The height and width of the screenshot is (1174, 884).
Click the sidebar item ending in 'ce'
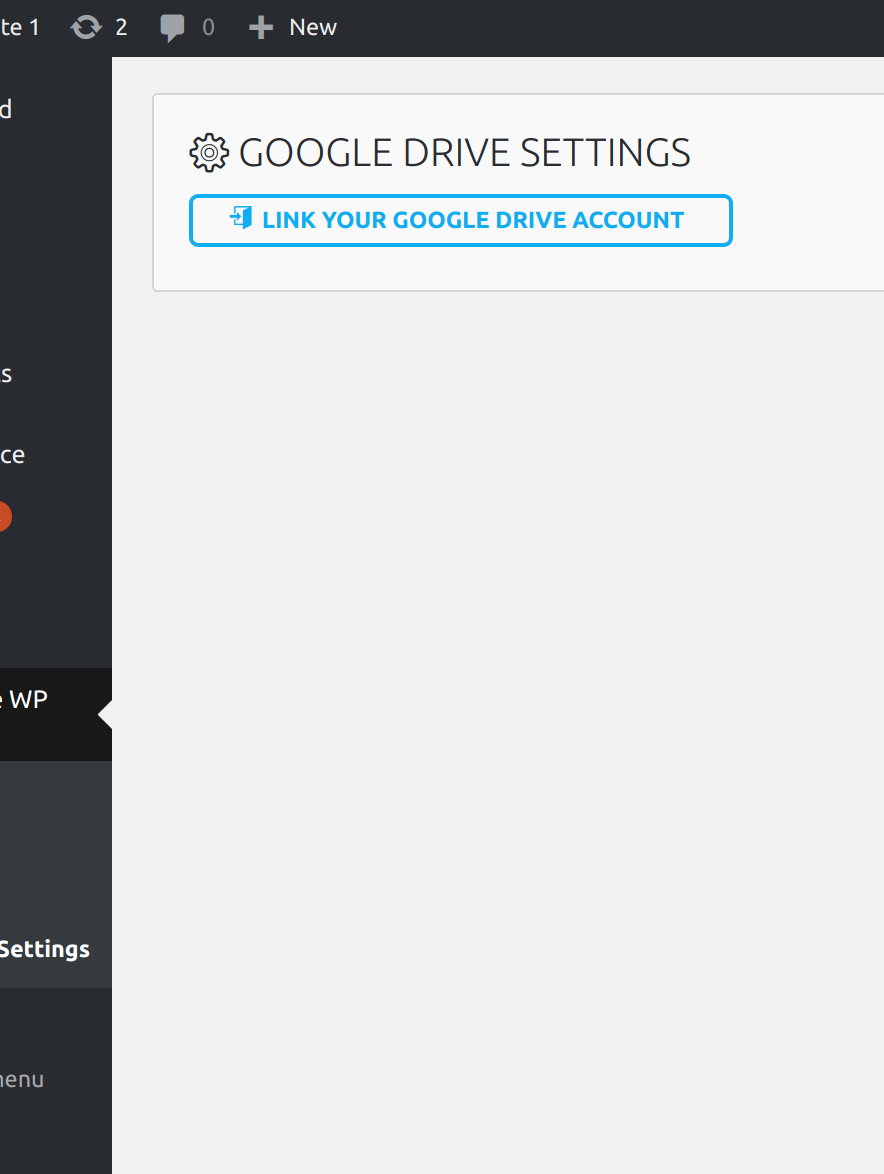click(x=13, y=455)
